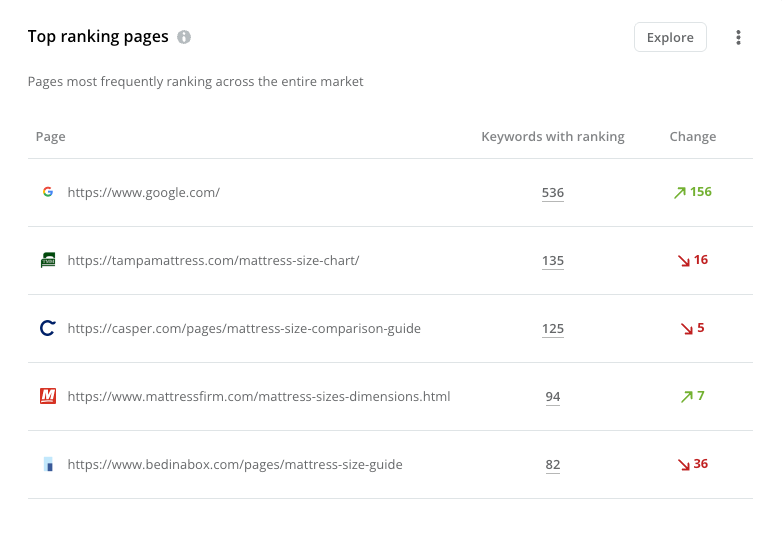Click the green up arrow beside 7

(687, 396)
